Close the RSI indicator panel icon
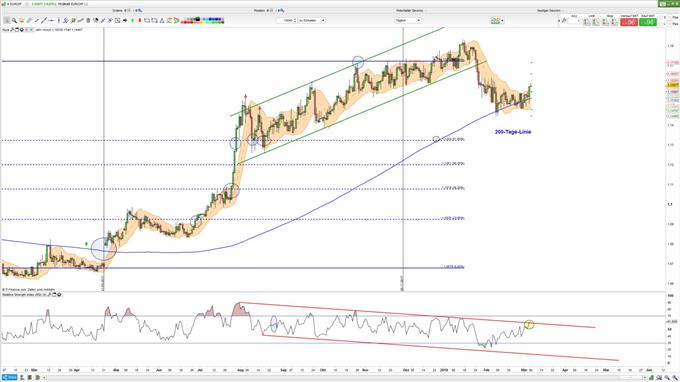The image size is (680, 382). [59, 294]
